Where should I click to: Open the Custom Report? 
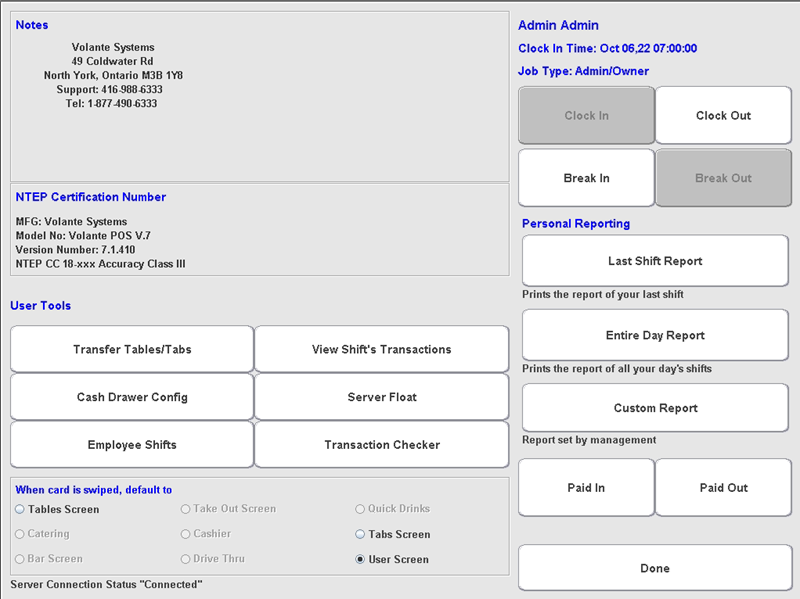pos(654,407)
